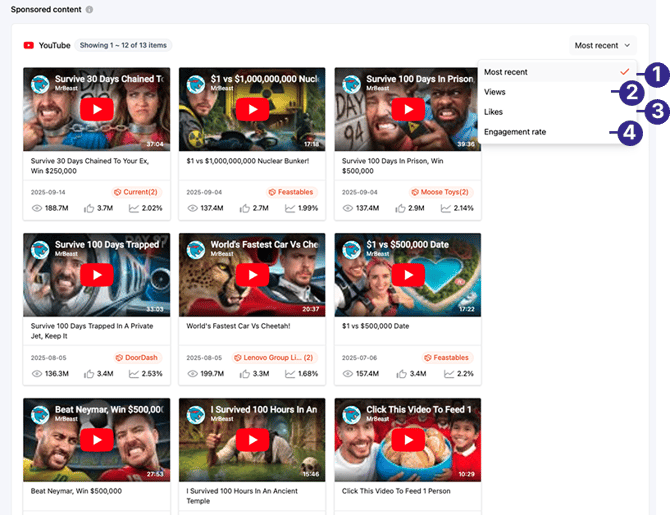Click MrBeast avatar on Beat Neymar video
Screen dimensions: 670x515
tap(40, 415)
